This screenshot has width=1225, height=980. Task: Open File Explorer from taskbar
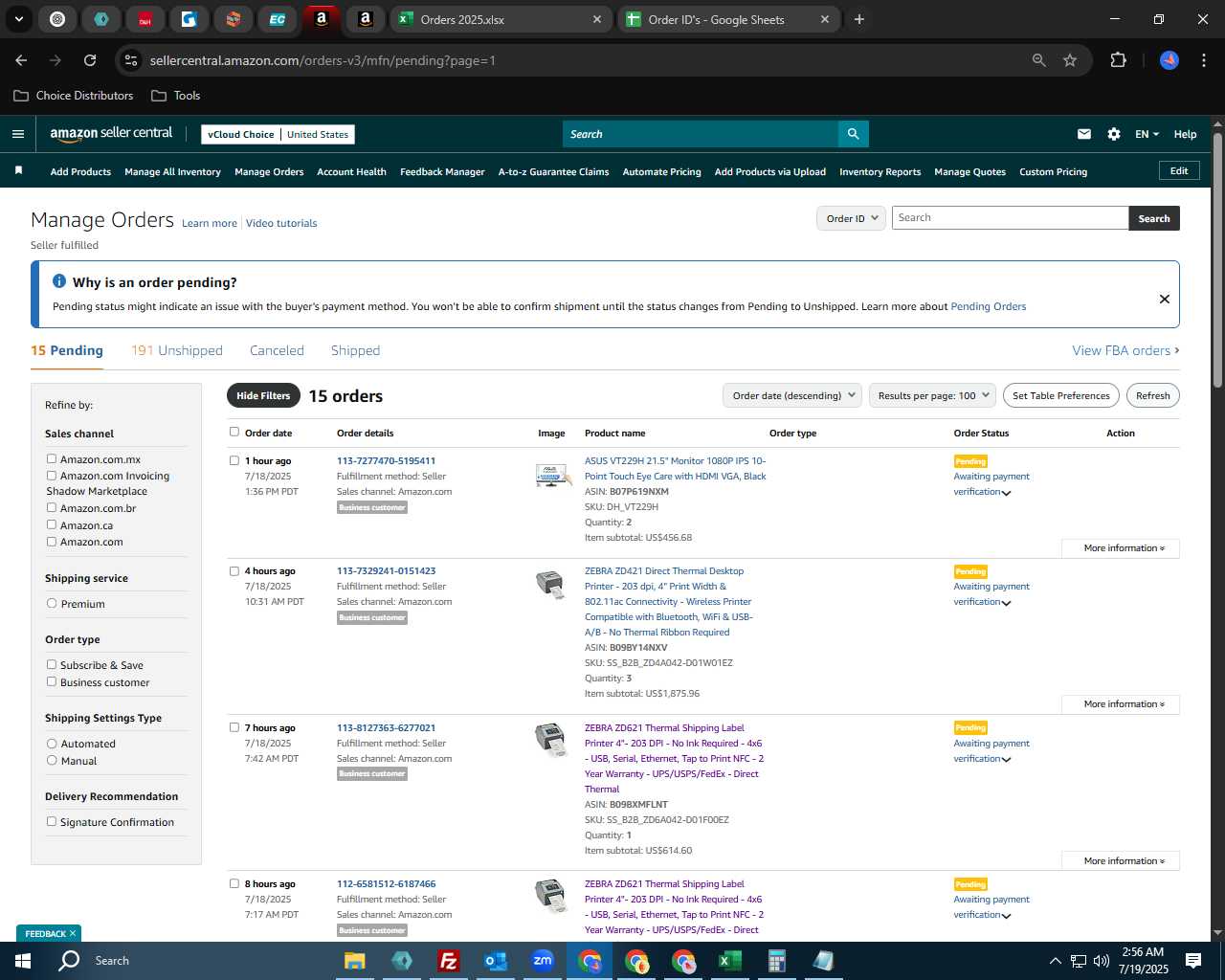[x=355, y=961]
